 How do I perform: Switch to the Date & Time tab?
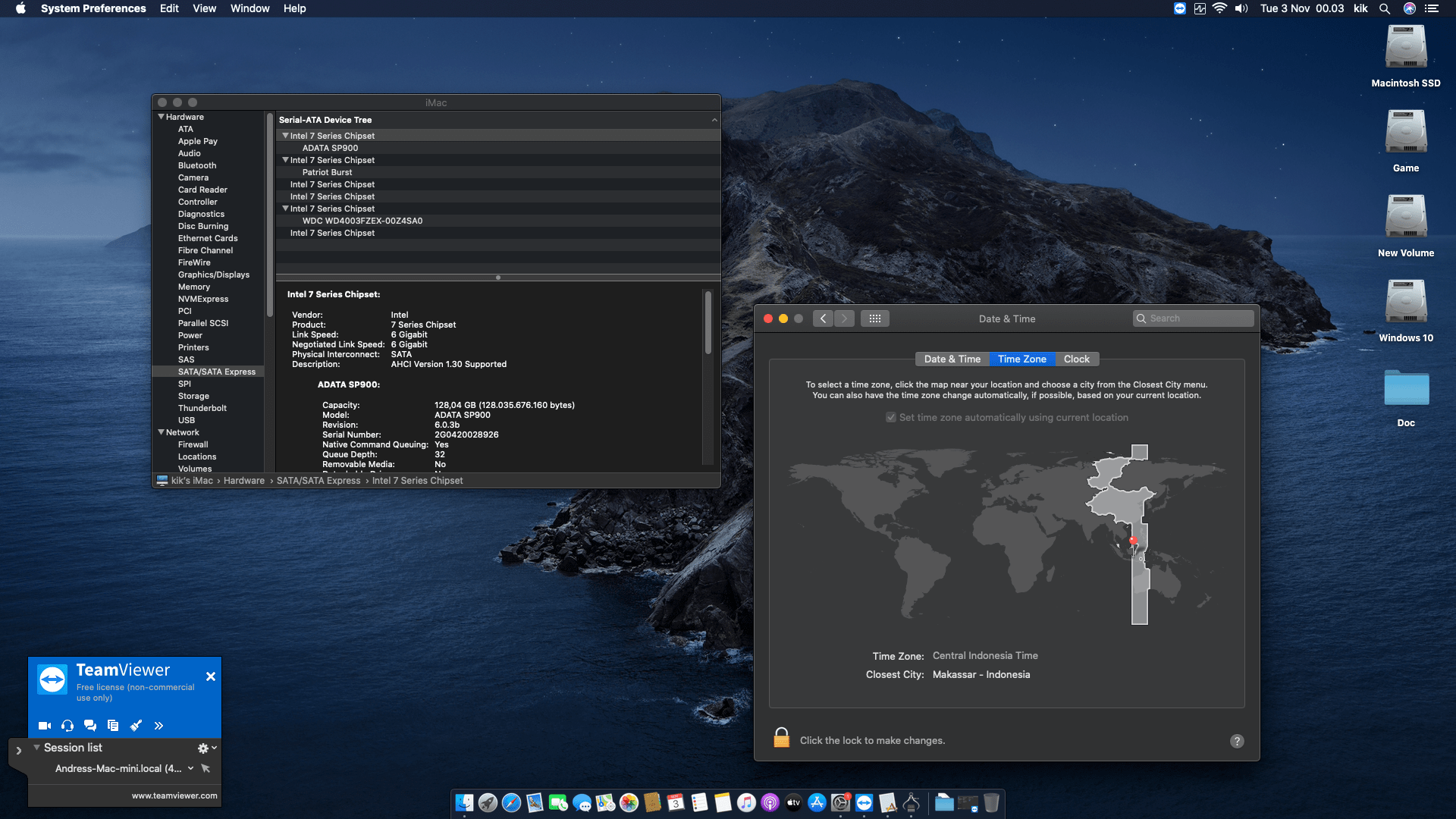click(952, 359)
